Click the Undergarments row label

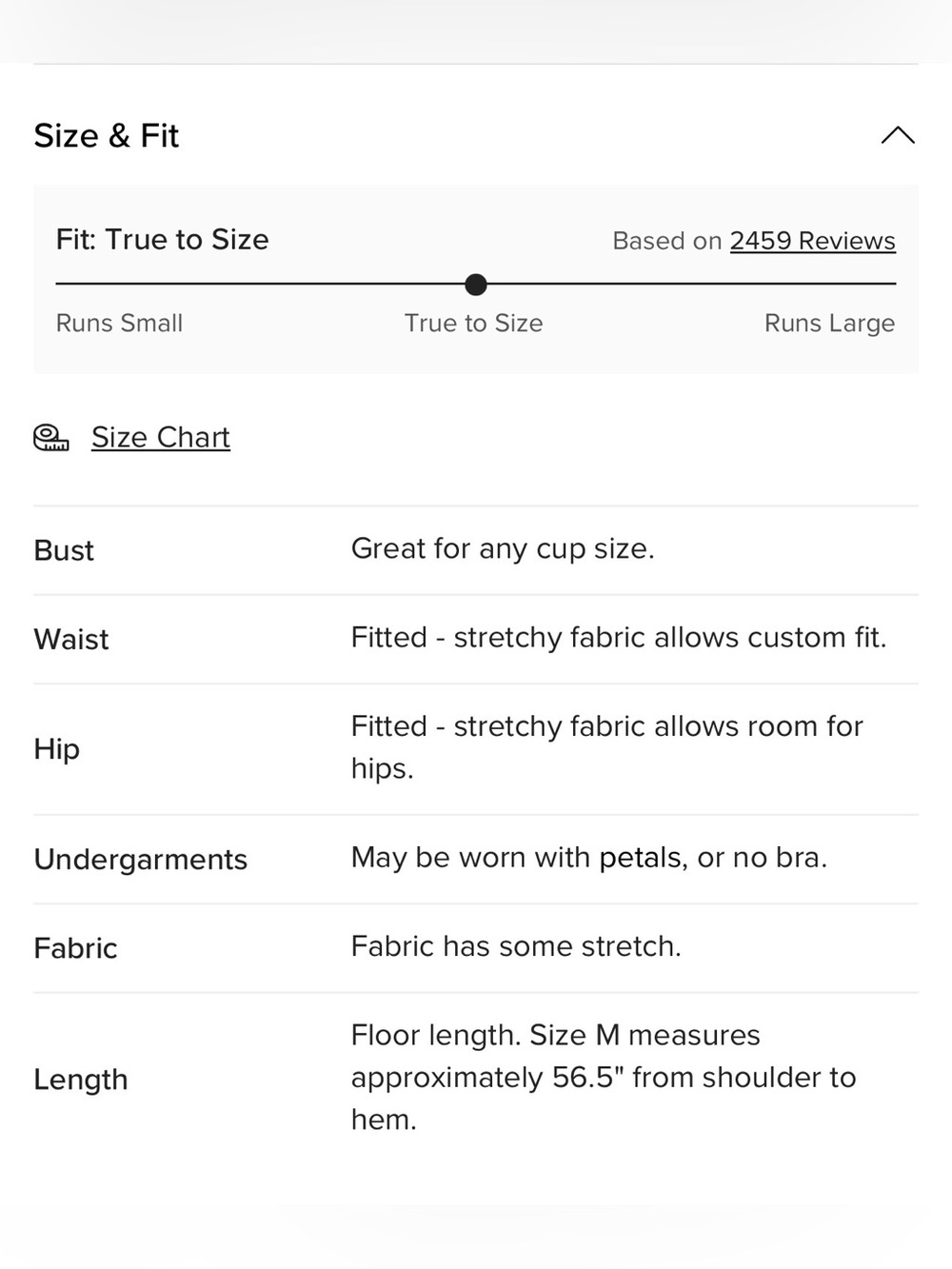coord(141,860)
